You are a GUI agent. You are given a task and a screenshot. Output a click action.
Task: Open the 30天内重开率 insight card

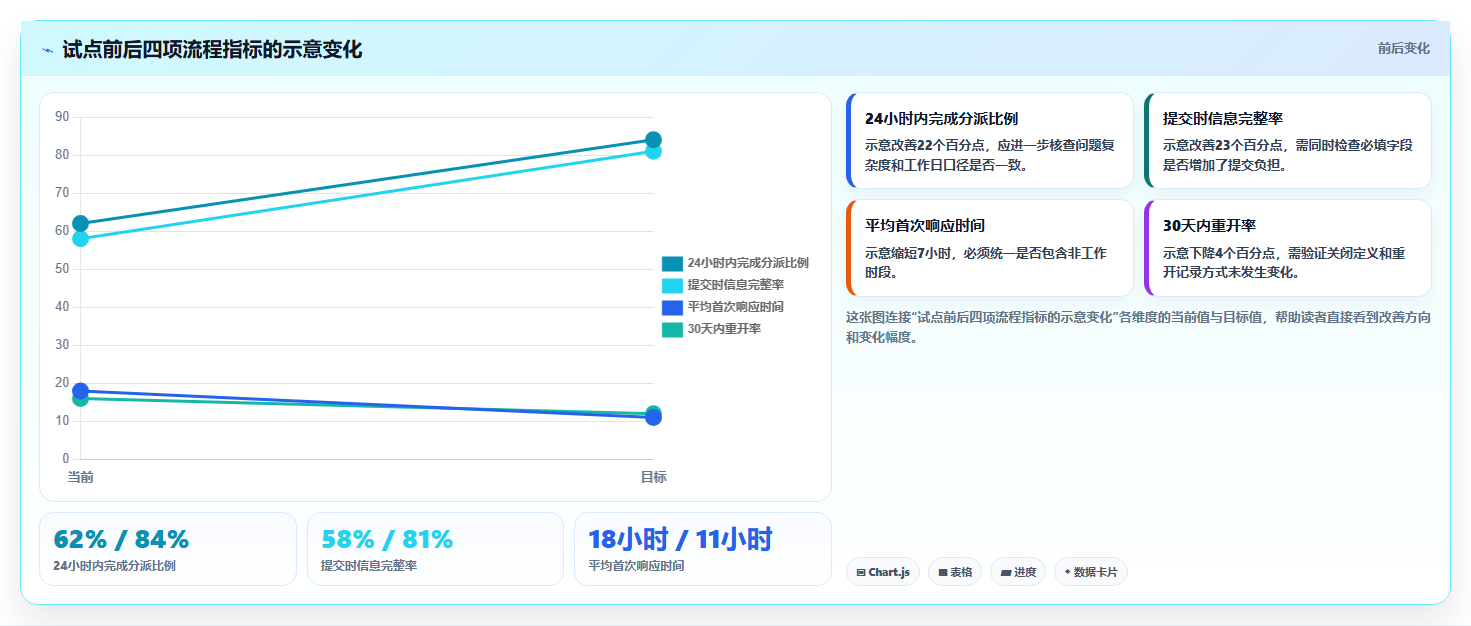1288,248
